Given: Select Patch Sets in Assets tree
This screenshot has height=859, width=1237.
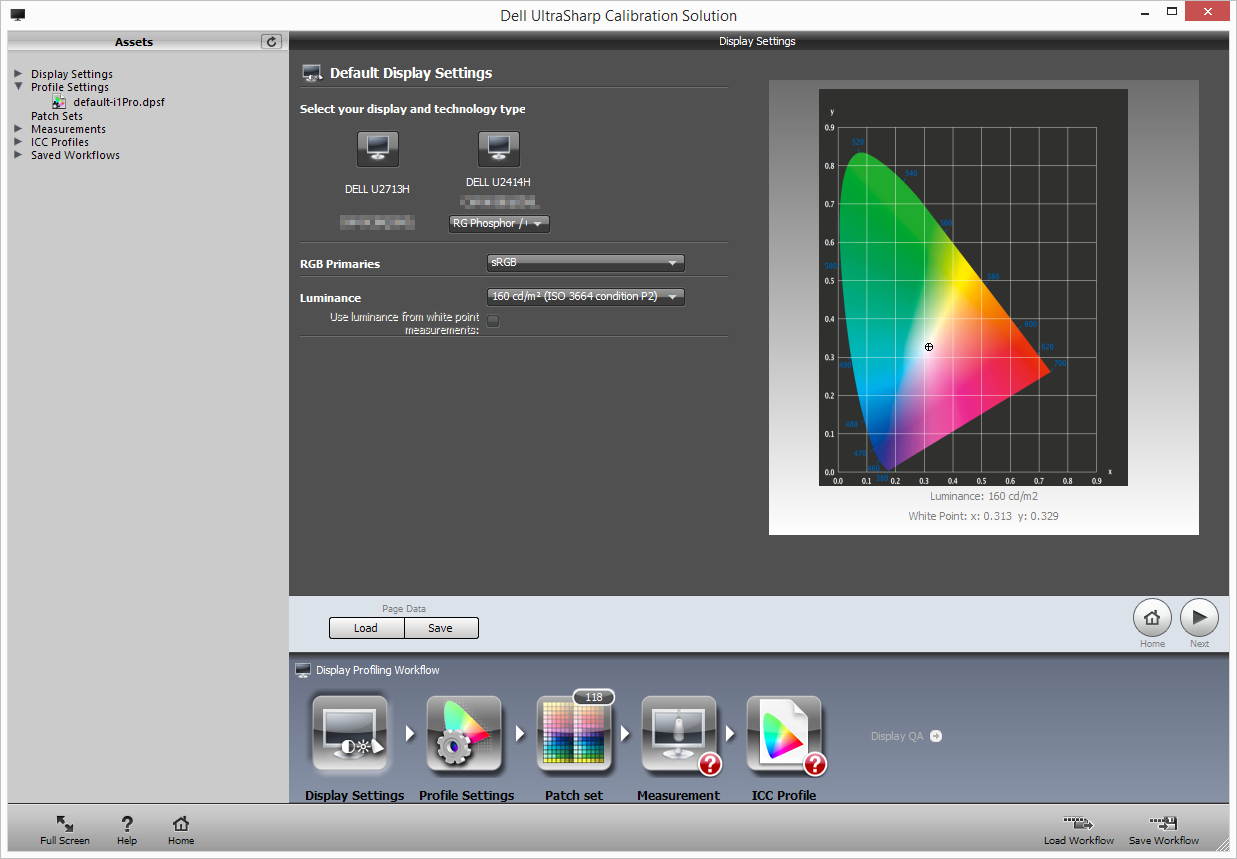Looking at the screenshot, I should coord(57,116).
